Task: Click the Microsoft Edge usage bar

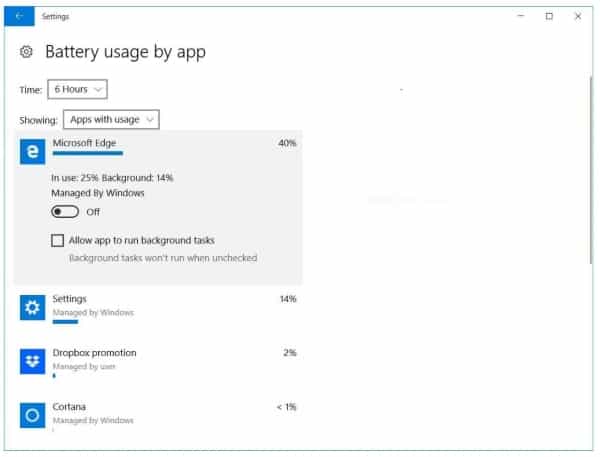Action: pyautogui.click(x=87, y=154)
